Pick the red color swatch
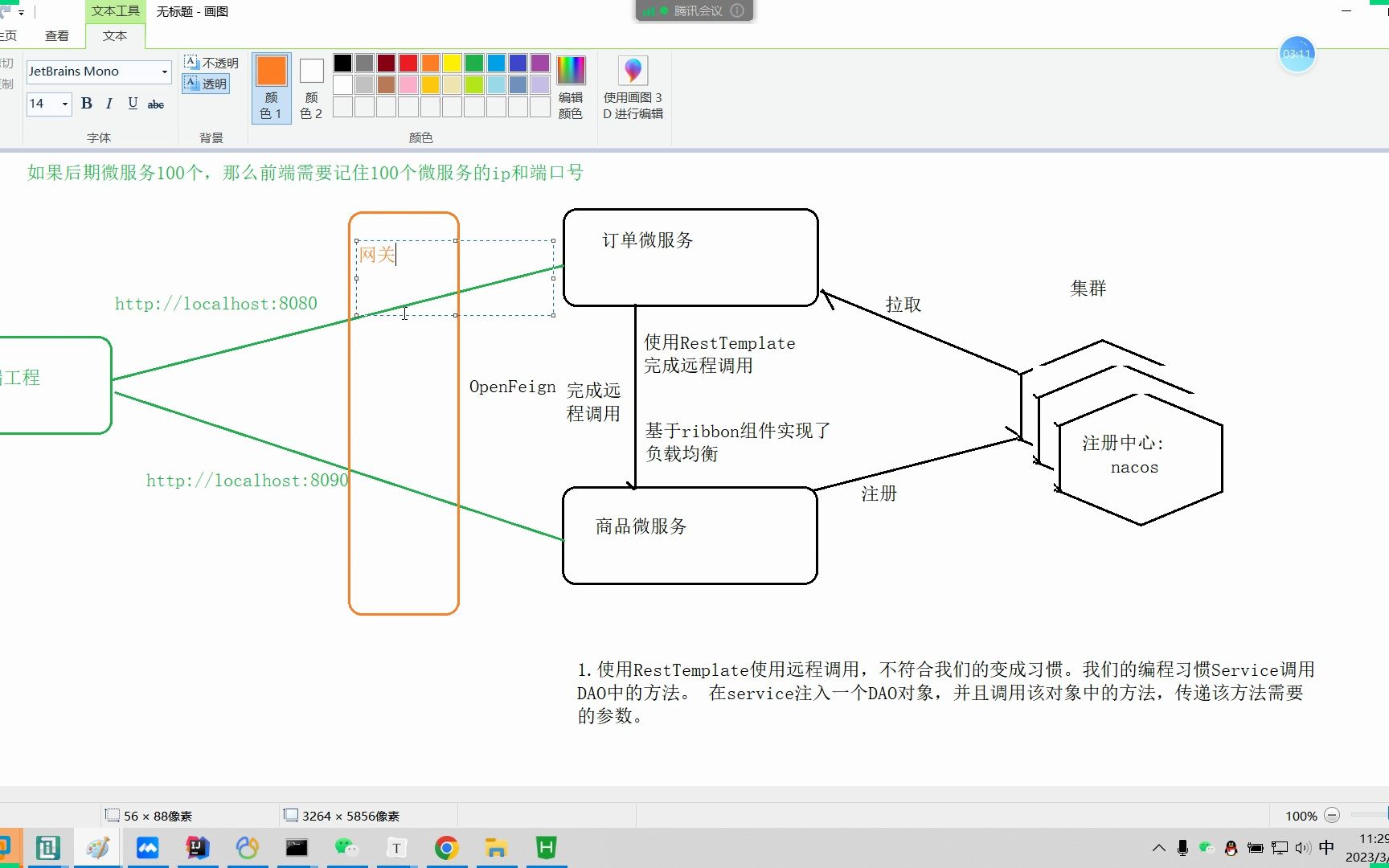The image size is (1389, 868). [408, 63]
